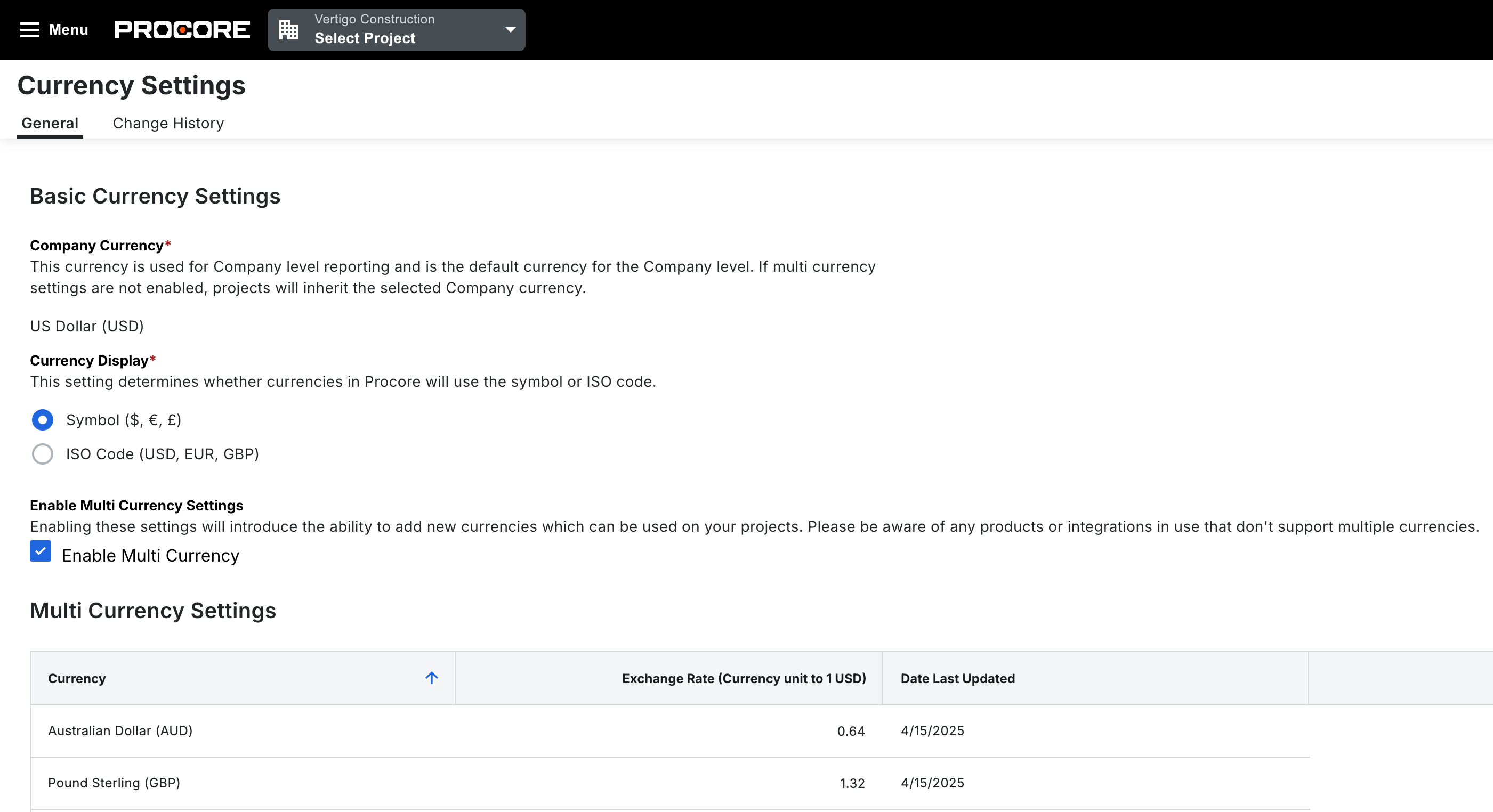The image size is (1493, 812).
Task: Click Date Last Updated column header
Action: pyautogui.click(x=957, y=678)
